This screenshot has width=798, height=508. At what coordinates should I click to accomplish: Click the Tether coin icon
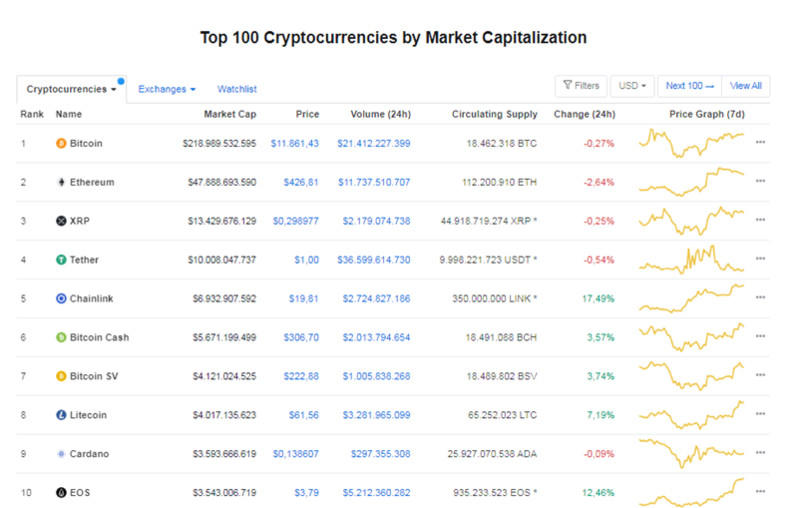click(61, 260)
